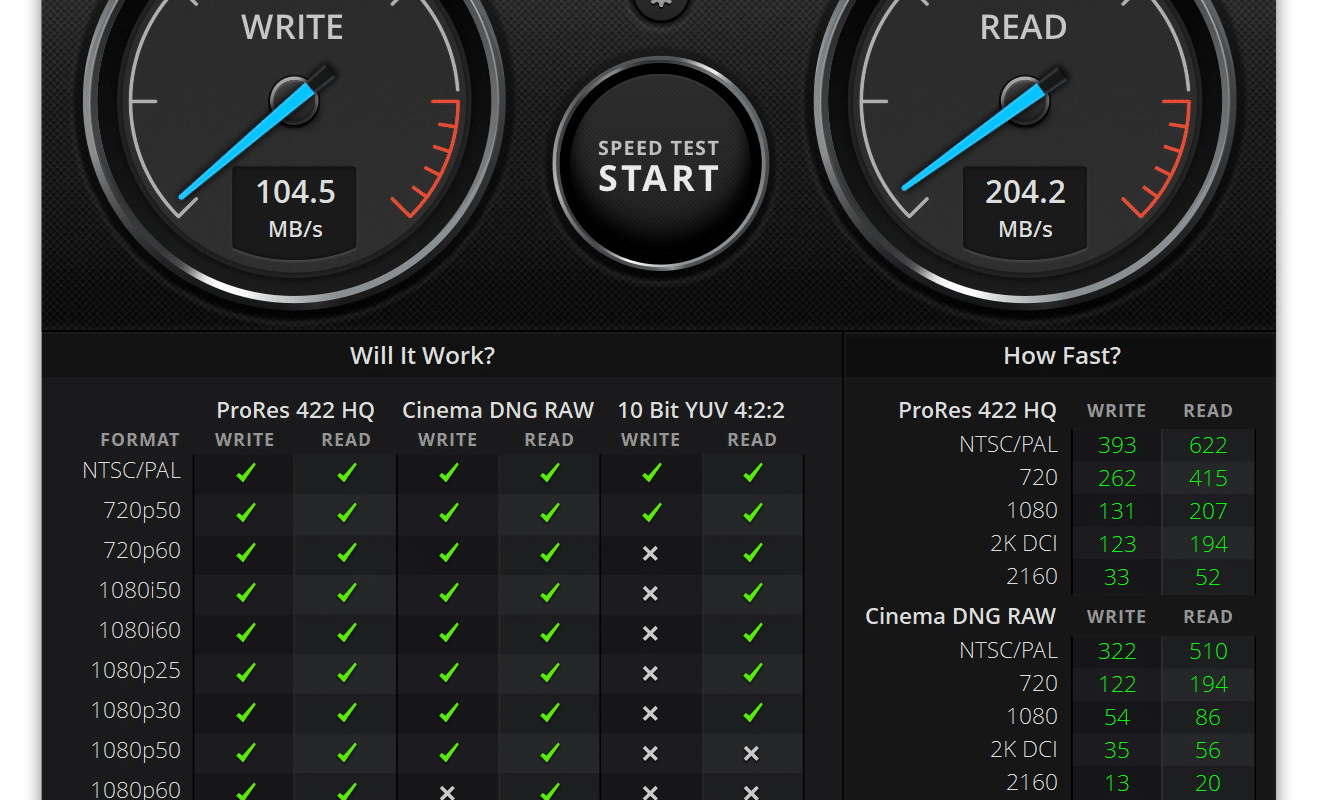The image size is (1318, 800).
Task: Click 1080p25 ProRes 422 HQ write checkmark
Action: (245, 673)
